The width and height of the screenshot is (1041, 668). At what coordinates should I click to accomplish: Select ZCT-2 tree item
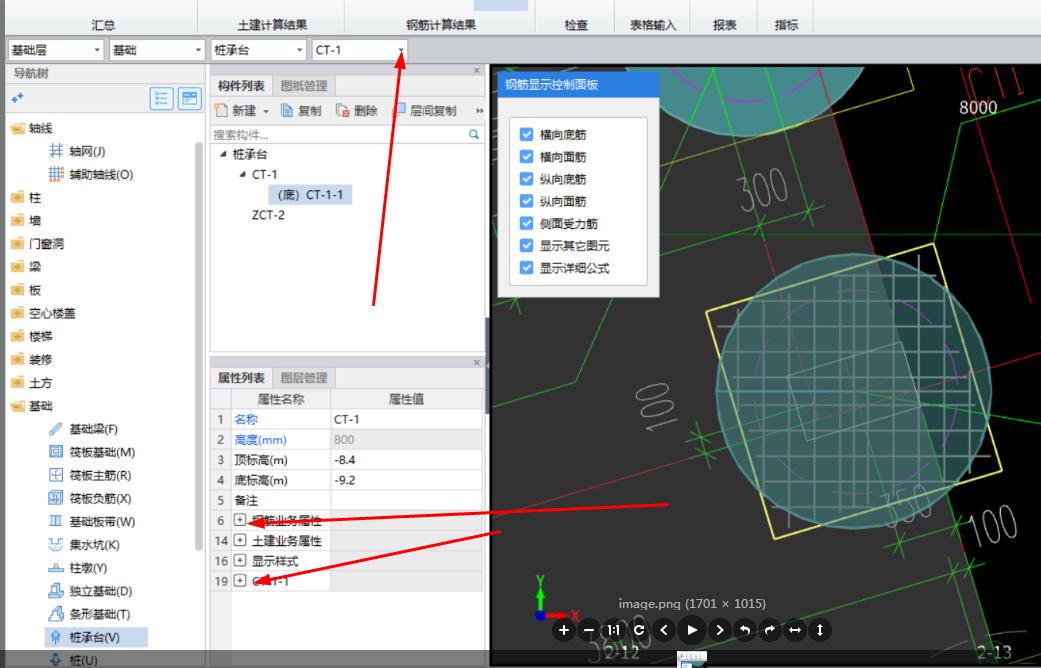point(268,215)
